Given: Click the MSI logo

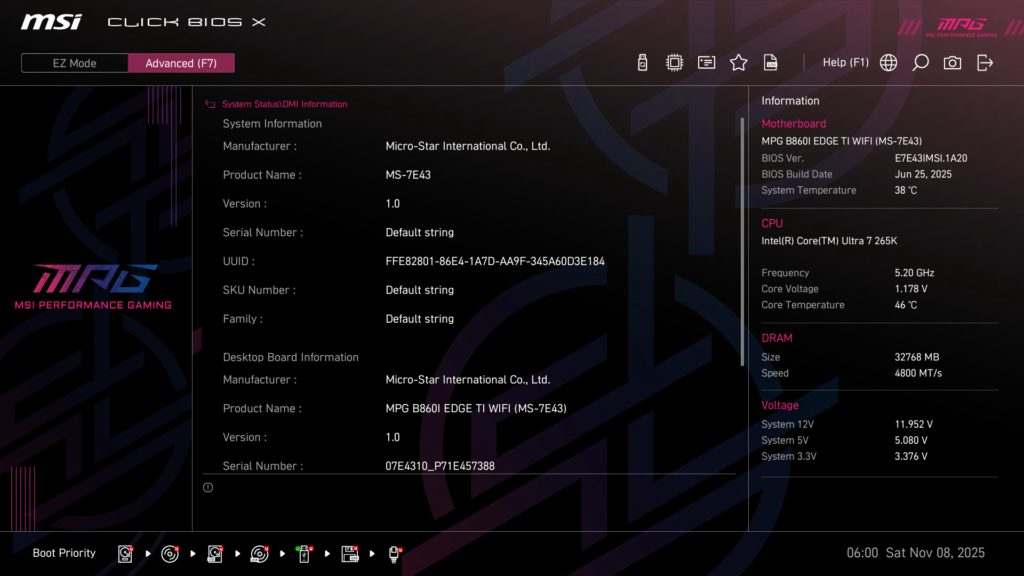Looking at the screenshot, I should click(50, 20).
